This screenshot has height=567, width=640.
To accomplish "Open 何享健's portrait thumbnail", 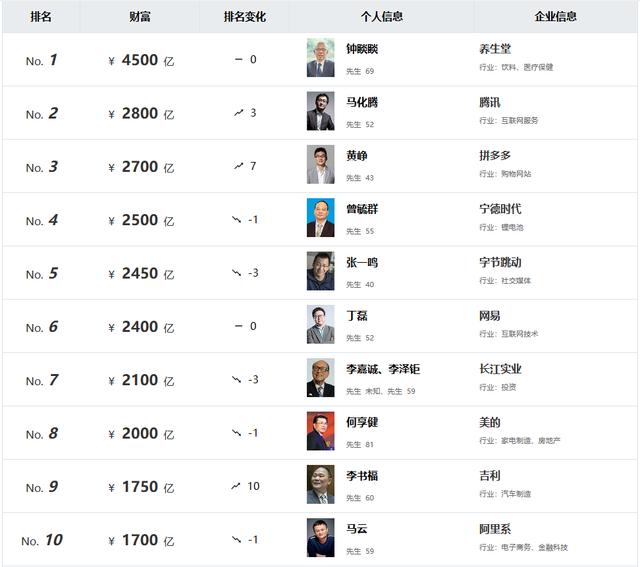I will tap(320, 431).
